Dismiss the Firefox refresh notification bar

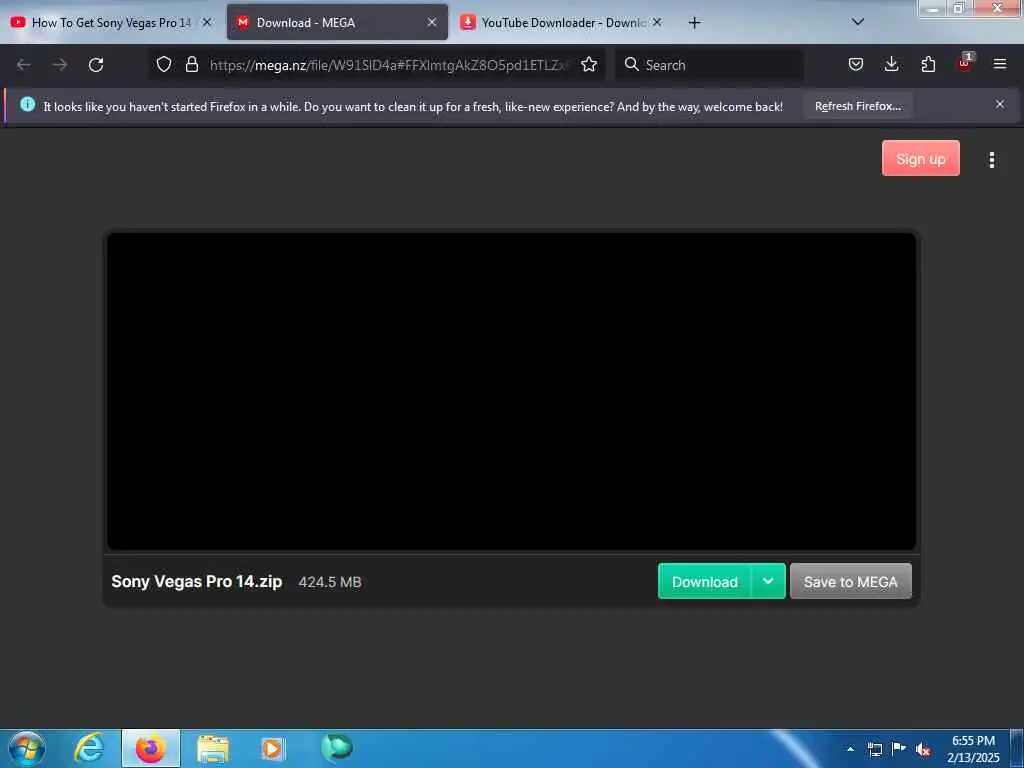tap(999, 104)
